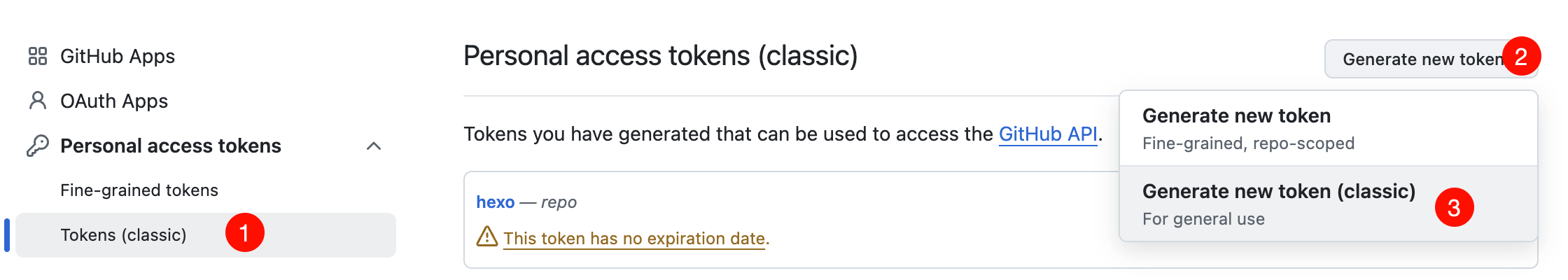Click the OAuth Apps person icon
The width and height of the screenshot is (1568, 280).
(x=38, y=101)
